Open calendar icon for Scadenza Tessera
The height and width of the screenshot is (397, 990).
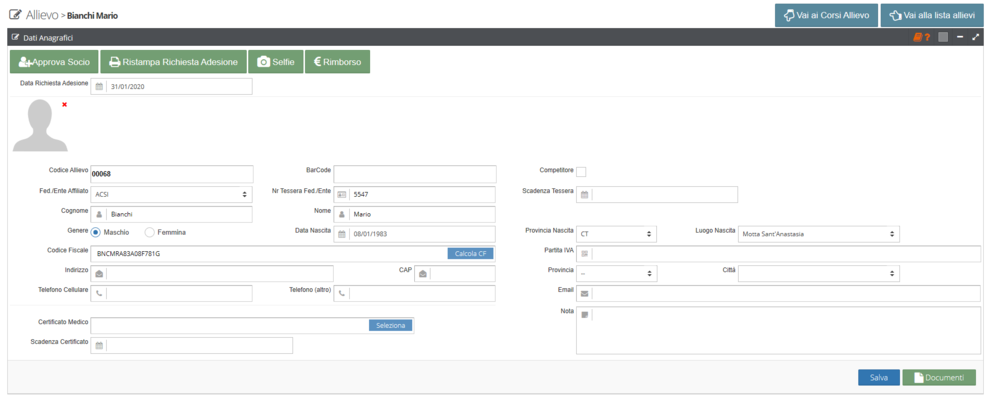pyautogui.click(x=585, y=194)
